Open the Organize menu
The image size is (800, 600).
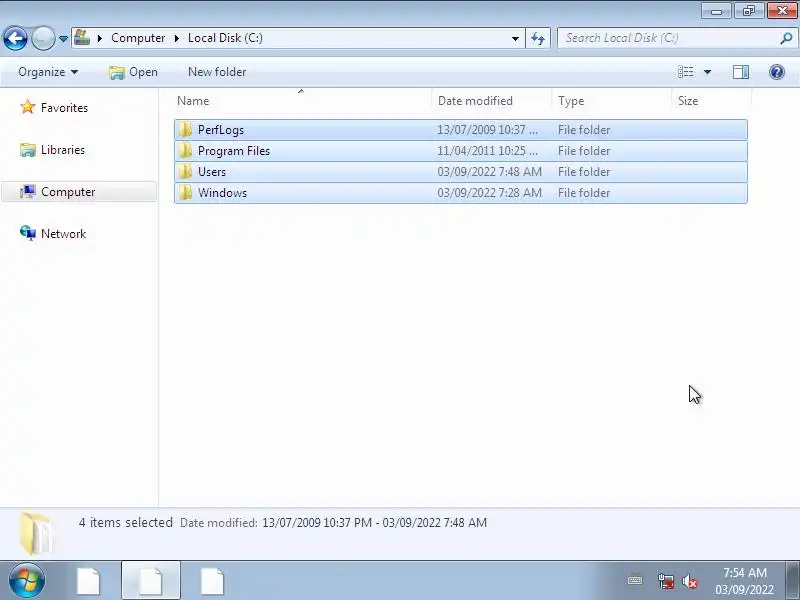[48, 72]
